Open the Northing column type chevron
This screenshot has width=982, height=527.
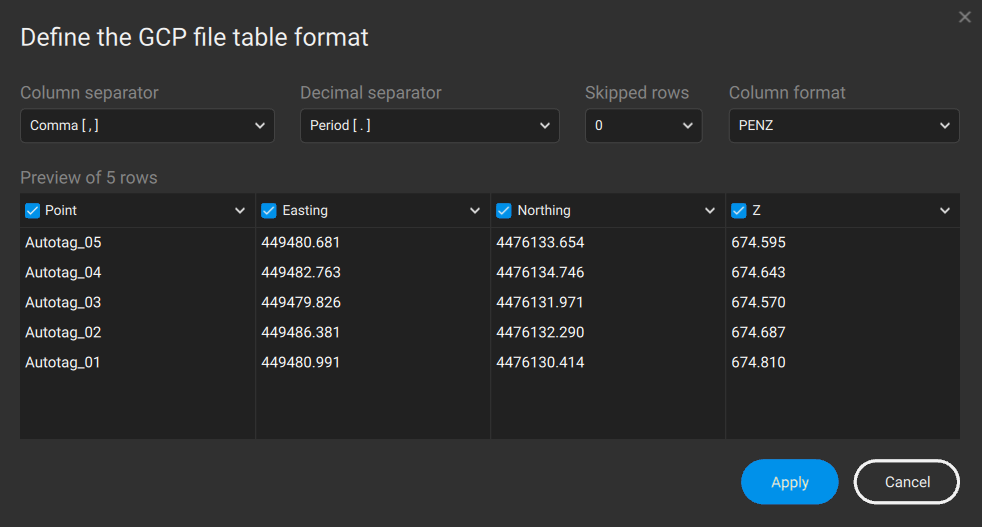[x=710, y=211]
